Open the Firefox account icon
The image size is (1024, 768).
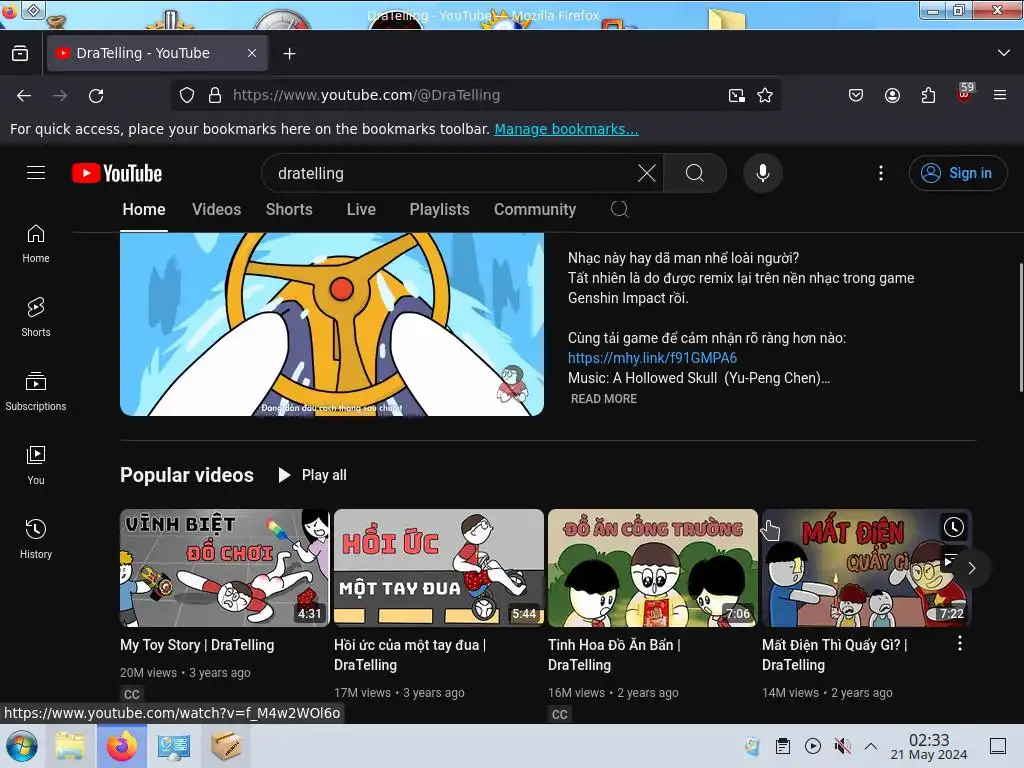point(892,95)
